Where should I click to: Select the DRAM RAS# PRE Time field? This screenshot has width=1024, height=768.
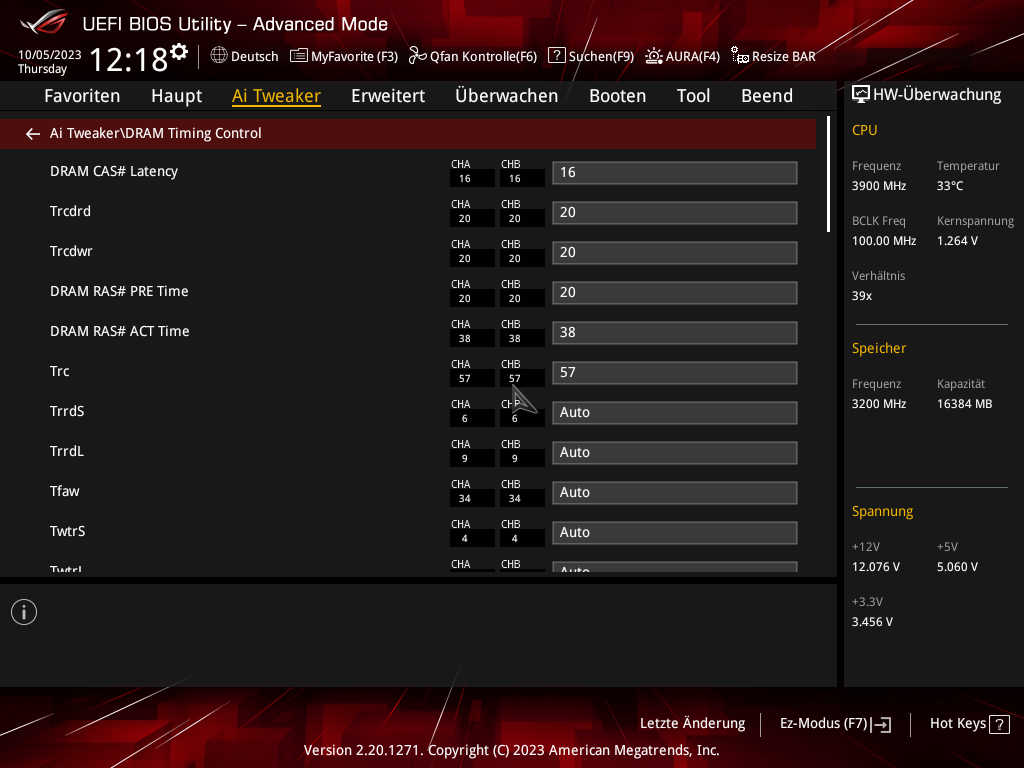pos(675,293)
